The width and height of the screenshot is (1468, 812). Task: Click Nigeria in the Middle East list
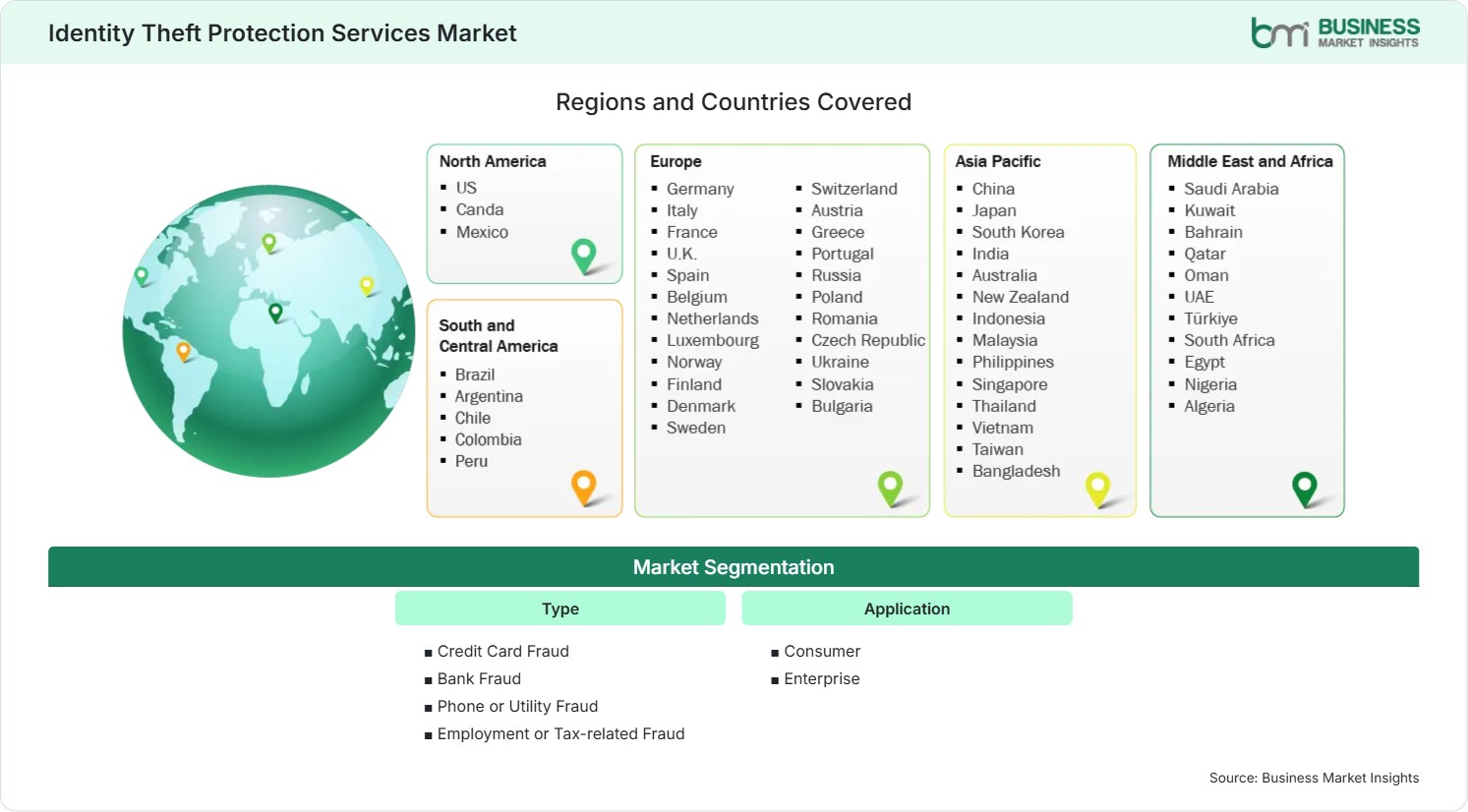(1210, 384)
